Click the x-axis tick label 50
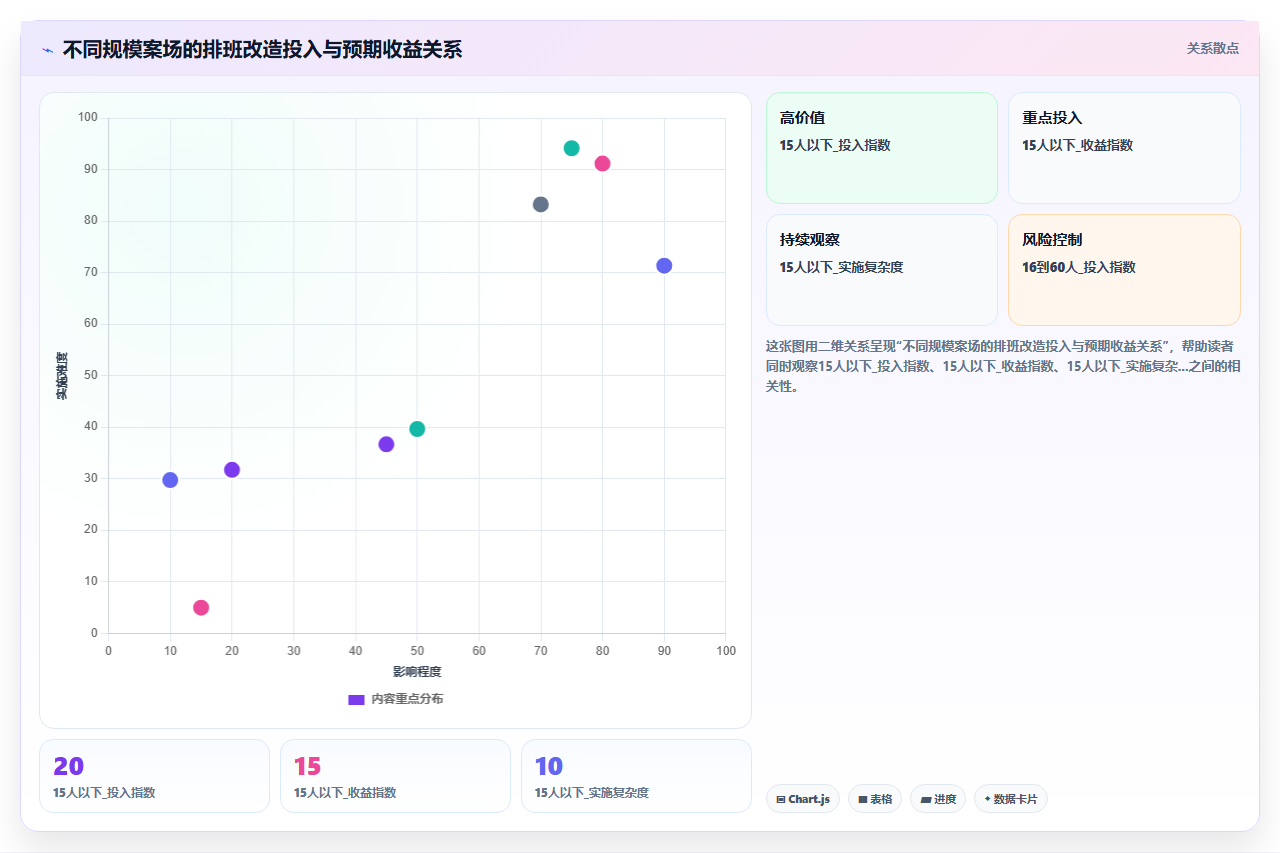Image resolution: width=1280 pixels, height=853 pixels. (x=417, y=651)
